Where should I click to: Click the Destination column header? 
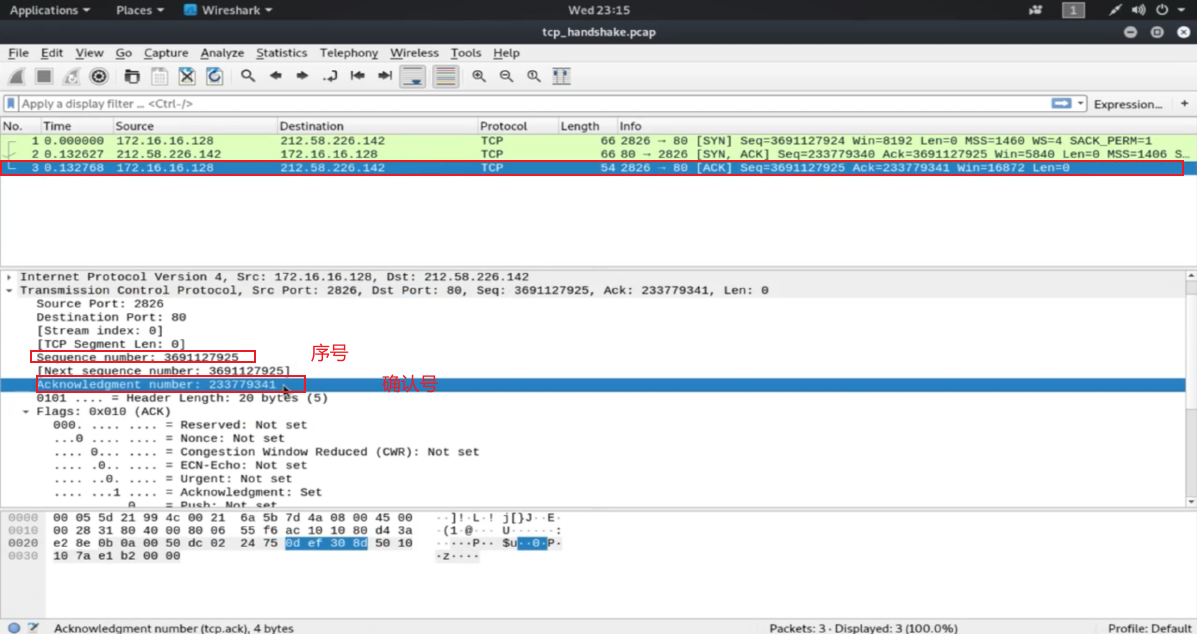[376, 126]
